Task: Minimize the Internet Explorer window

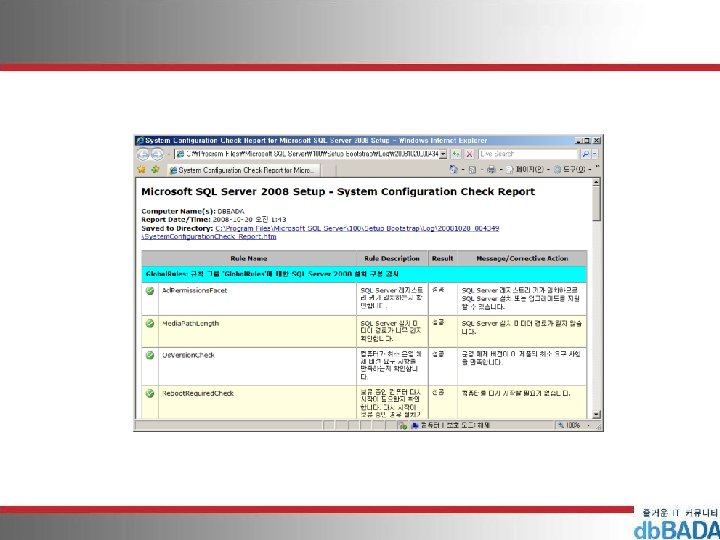Action: pos(578,141)
